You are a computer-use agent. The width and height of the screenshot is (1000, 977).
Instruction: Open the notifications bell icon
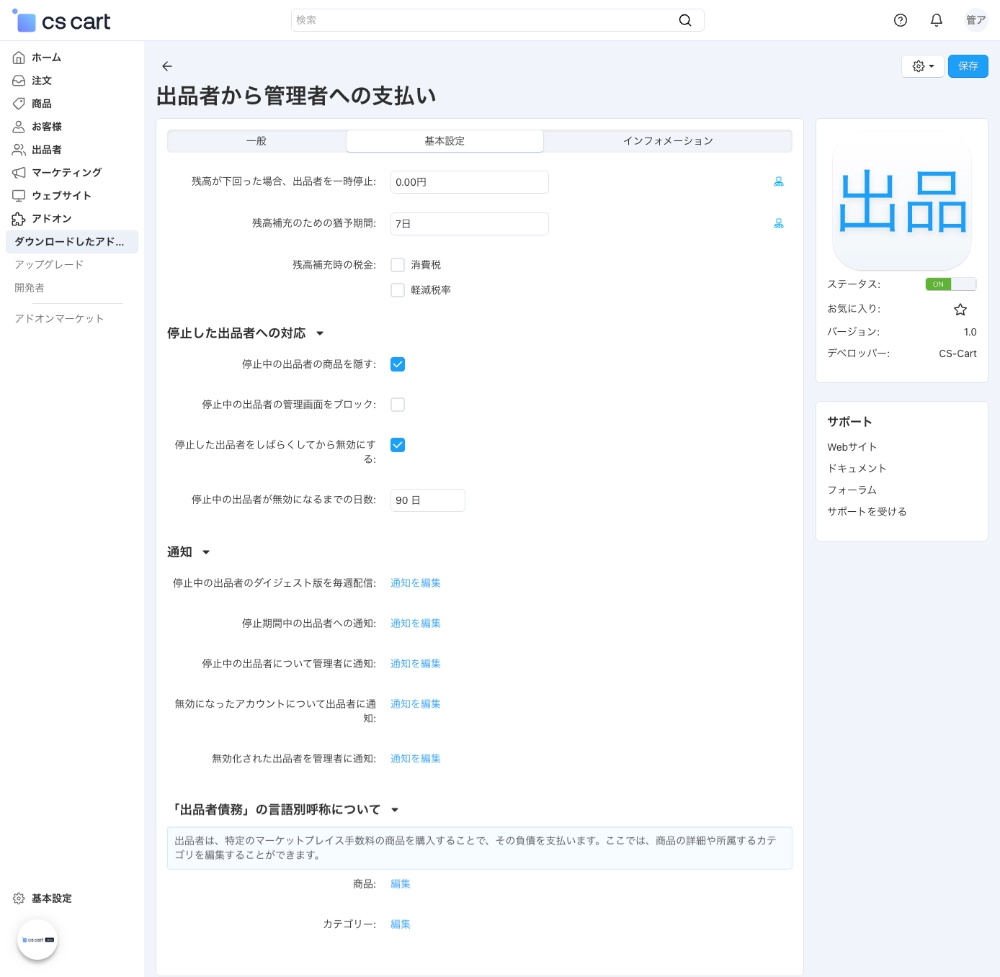[936, 20]
